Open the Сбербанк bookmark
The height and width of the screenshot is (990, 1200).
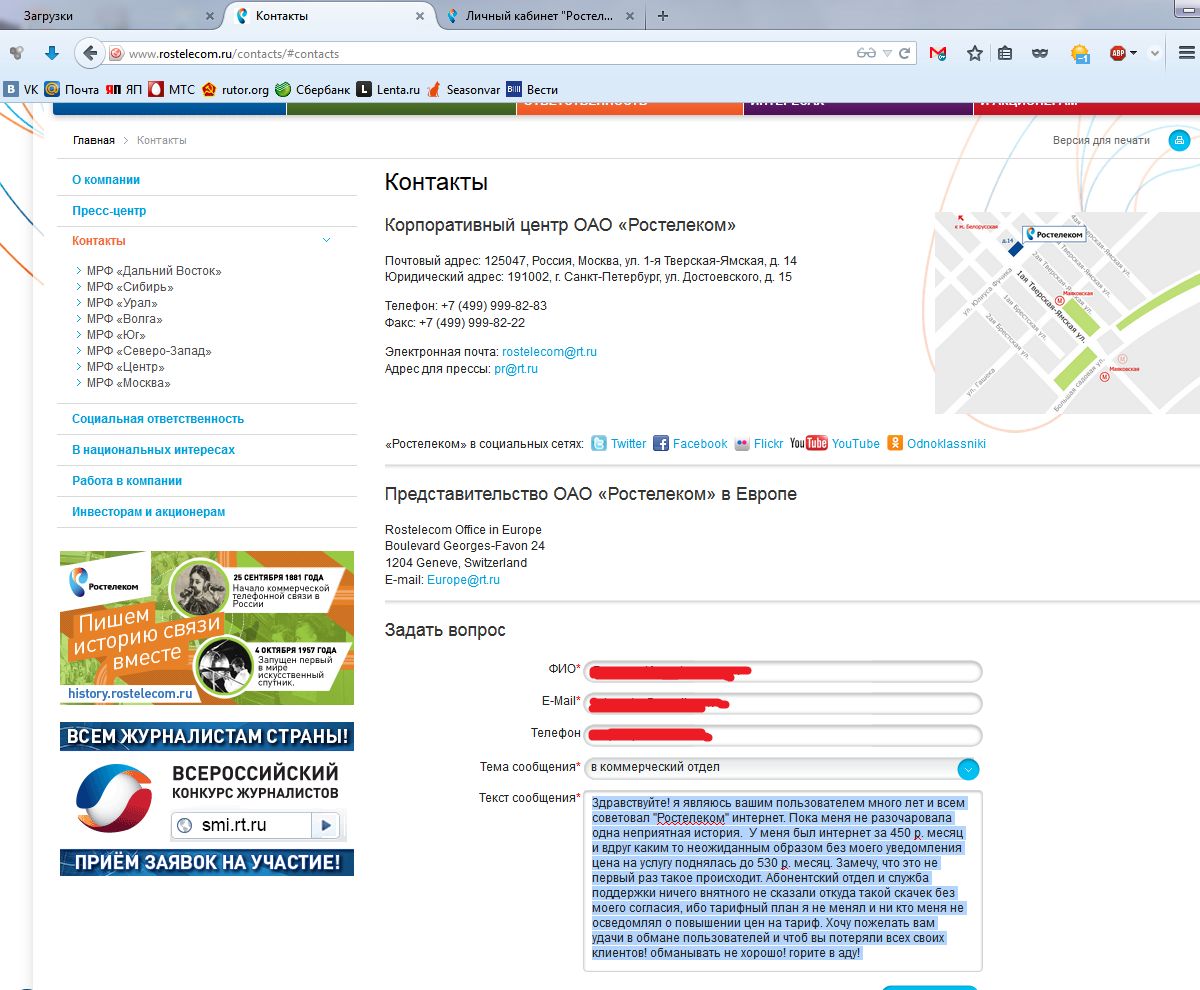click(x=313, y=89)
